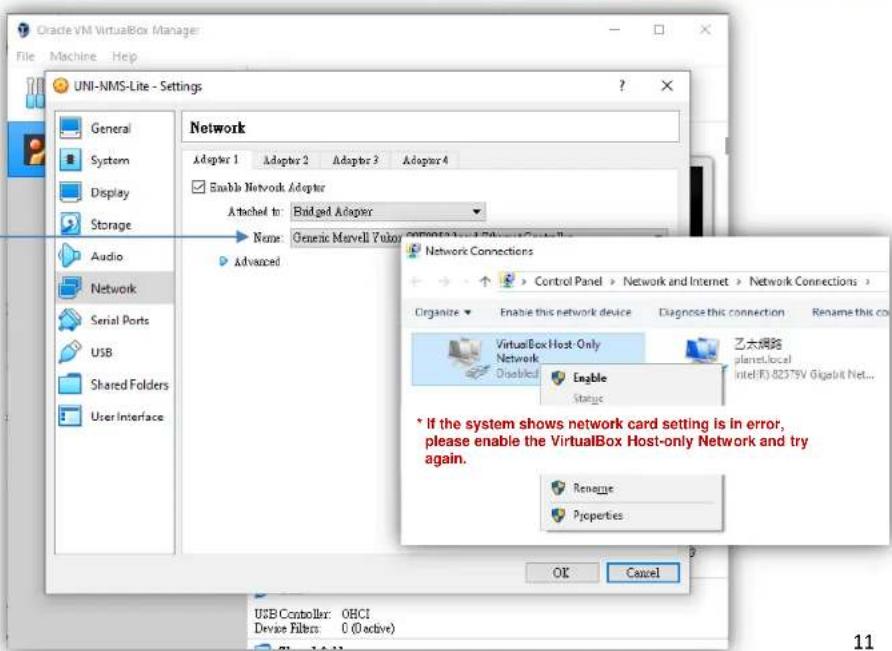The image size is (892, 651).
Task: Close the UNI-NMS-Lite Settings dialog
Action: 667,86
